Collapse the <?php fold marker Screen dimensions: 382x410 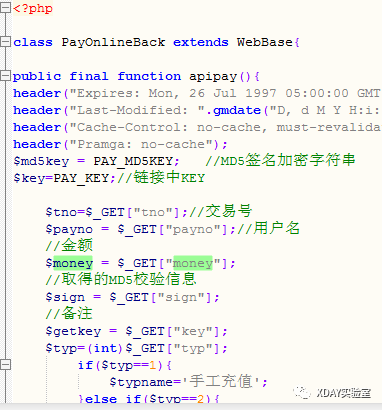click(x=5, y=8)
